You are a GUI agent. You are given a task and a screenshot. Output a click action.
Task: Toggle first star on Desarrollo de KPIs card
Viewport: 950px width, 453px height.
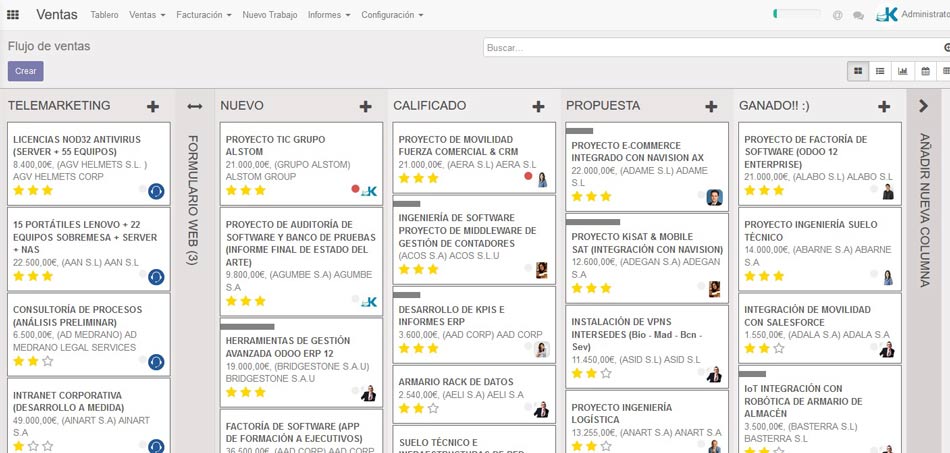404,349
